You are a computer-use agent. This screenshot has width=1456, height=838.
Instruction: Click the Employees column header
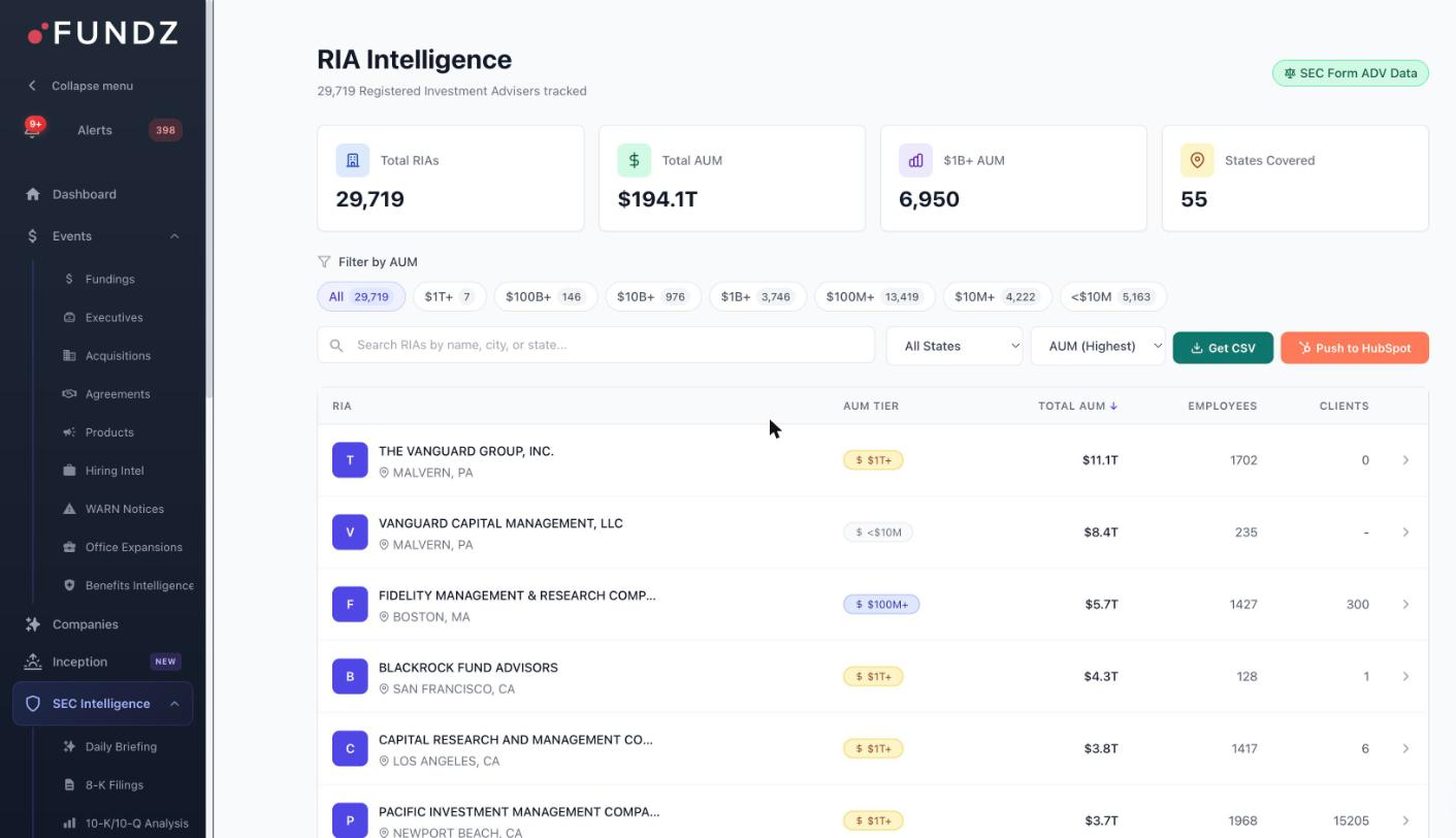(x=1222, y=406)
